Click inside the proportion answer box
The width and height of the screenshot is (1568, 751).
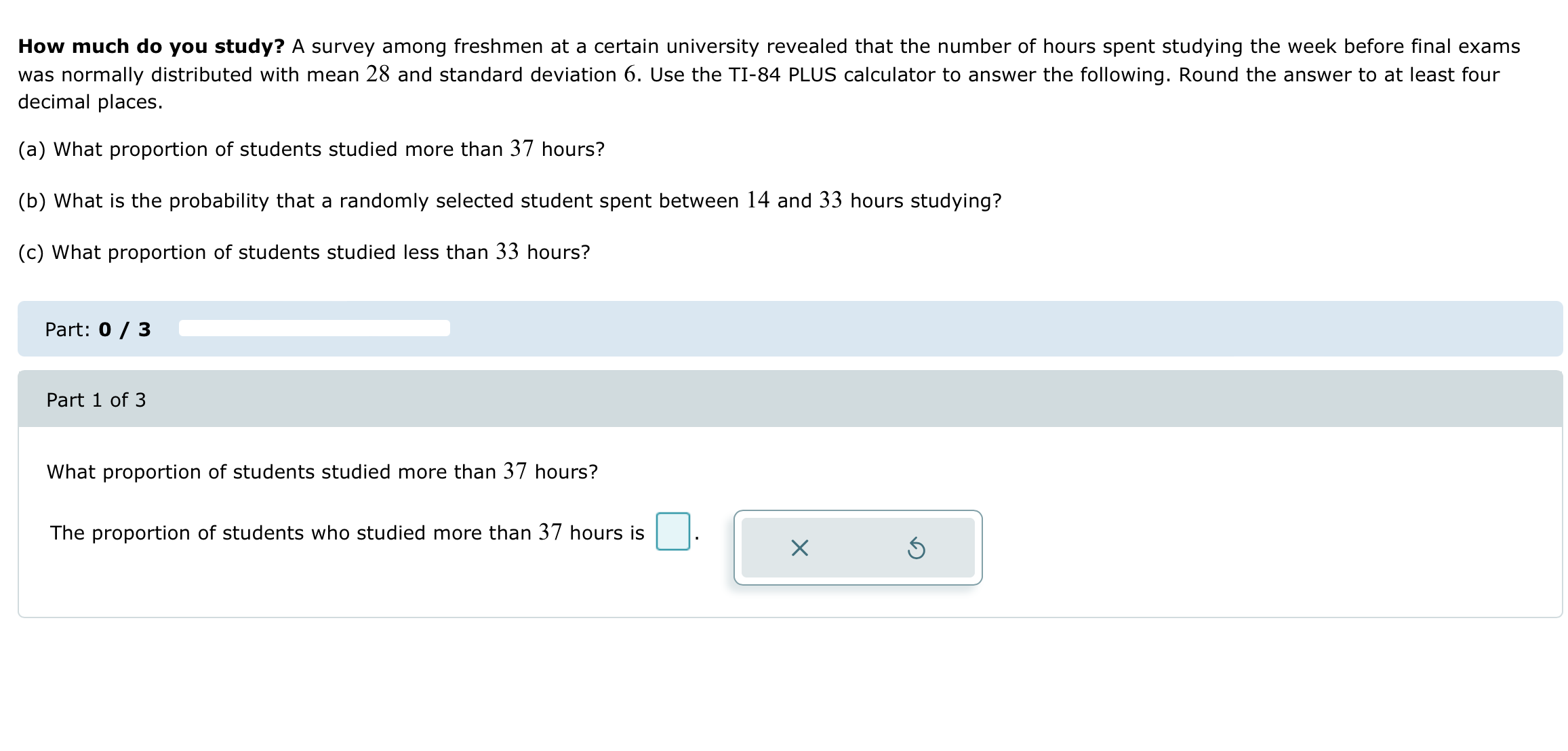click(672, 531)
